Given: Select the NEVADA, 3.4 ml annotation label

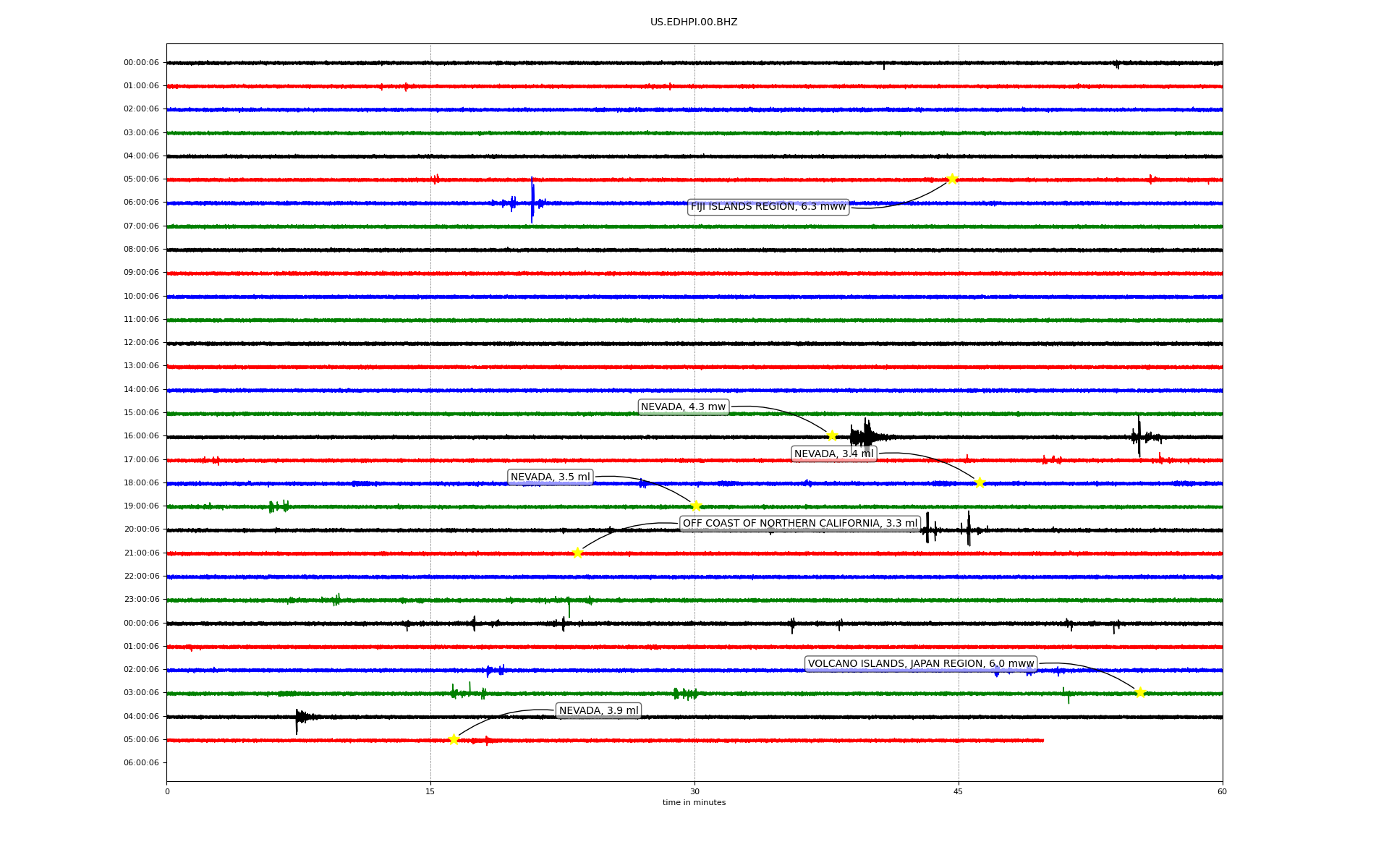Looking at the screenshot, I should [833, 454].
